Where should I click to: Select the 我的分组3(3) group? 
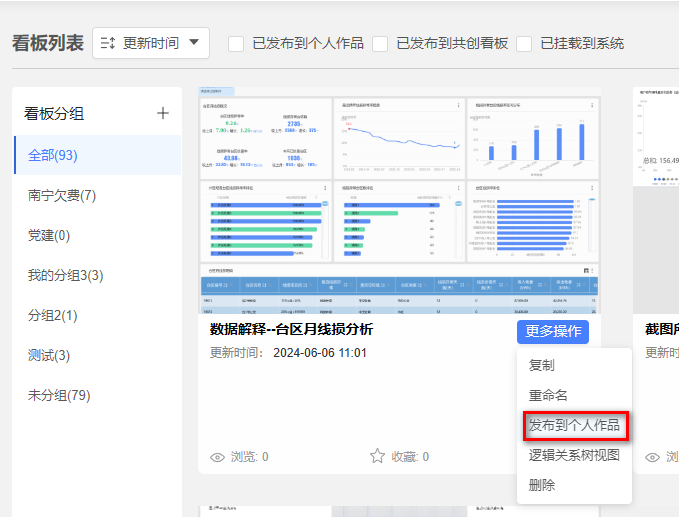coord(66,275)
